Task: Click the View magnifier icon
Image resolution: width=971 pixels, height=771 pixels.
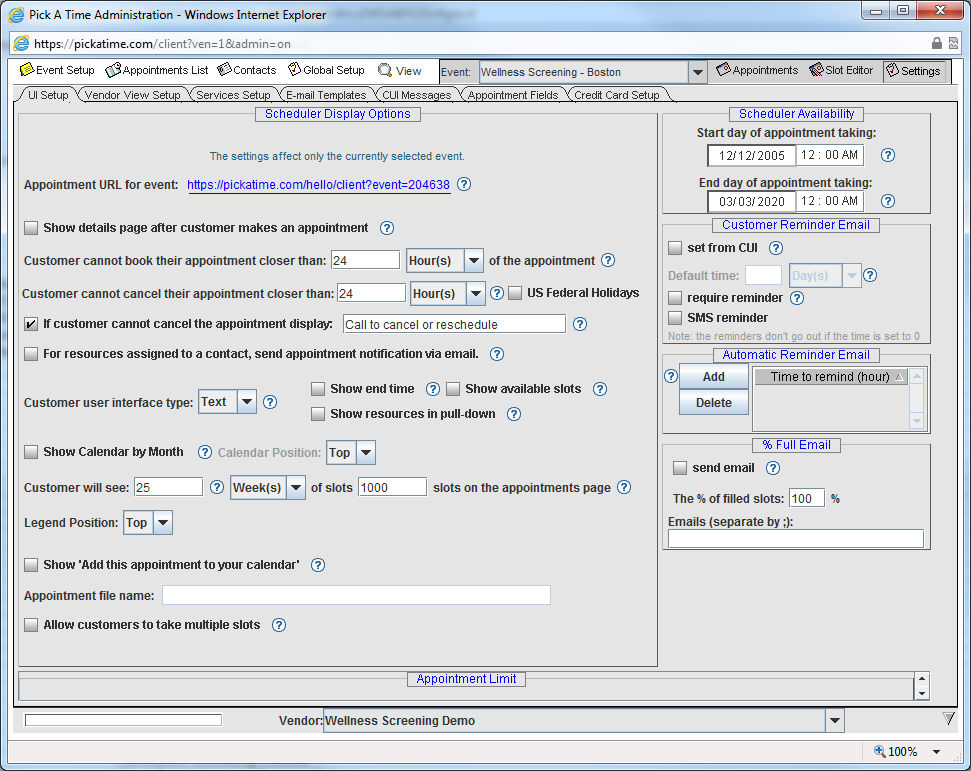Action: pos(385,71)
